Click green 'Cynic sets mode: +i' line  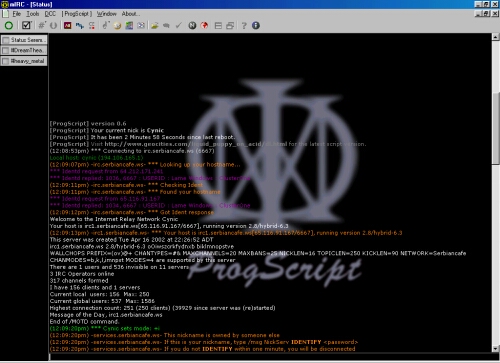(105, 329)
